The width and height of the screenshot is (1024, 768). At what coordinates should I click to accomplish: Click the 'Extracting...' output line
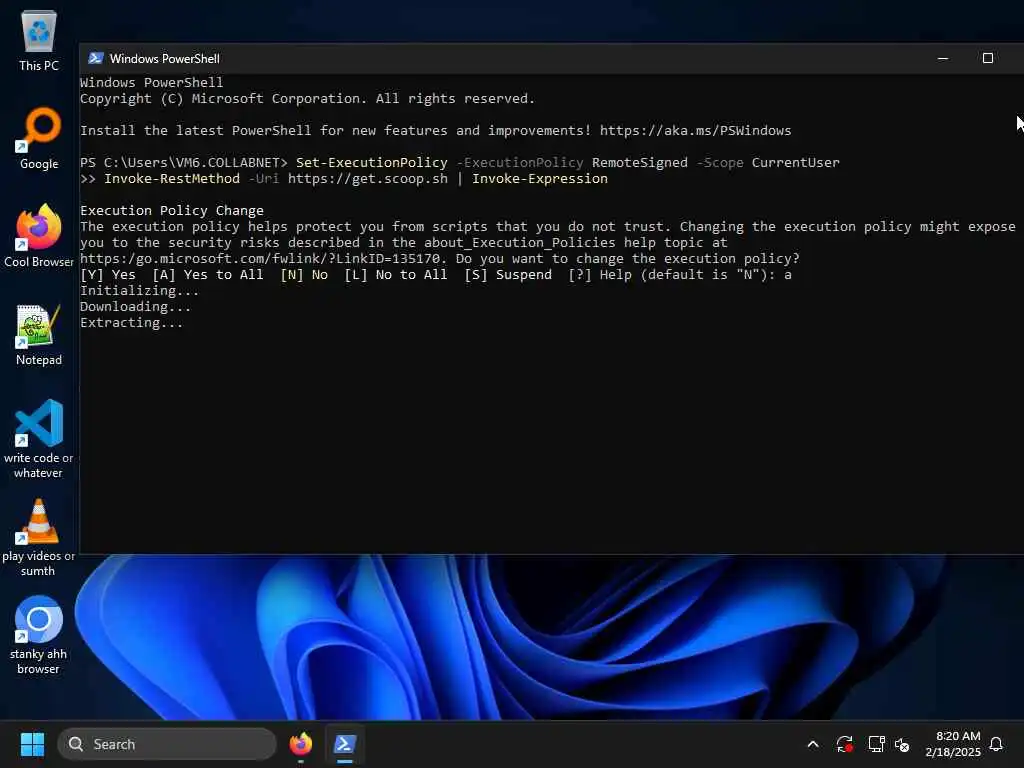(x=131, y=323)
